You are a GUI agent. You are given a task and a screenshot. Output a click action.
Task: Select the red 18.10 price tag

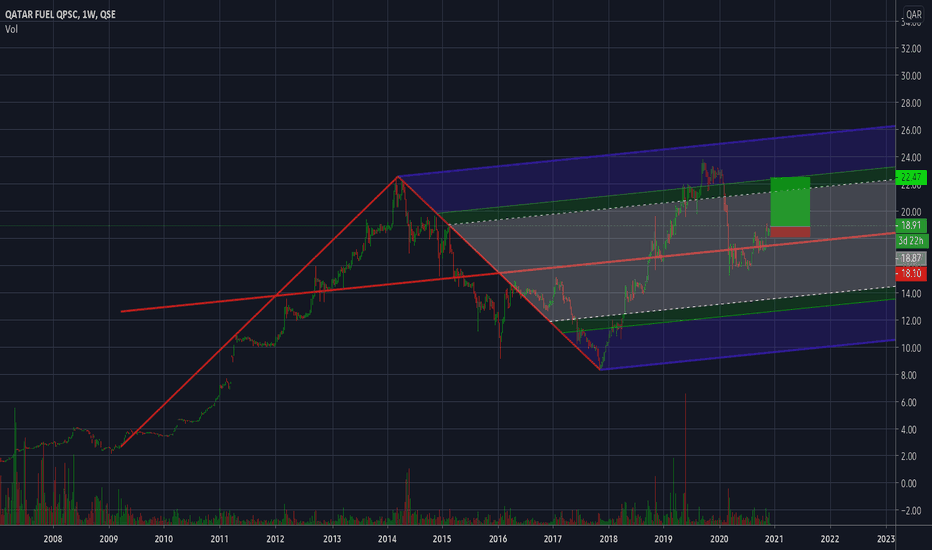(911, 274)
